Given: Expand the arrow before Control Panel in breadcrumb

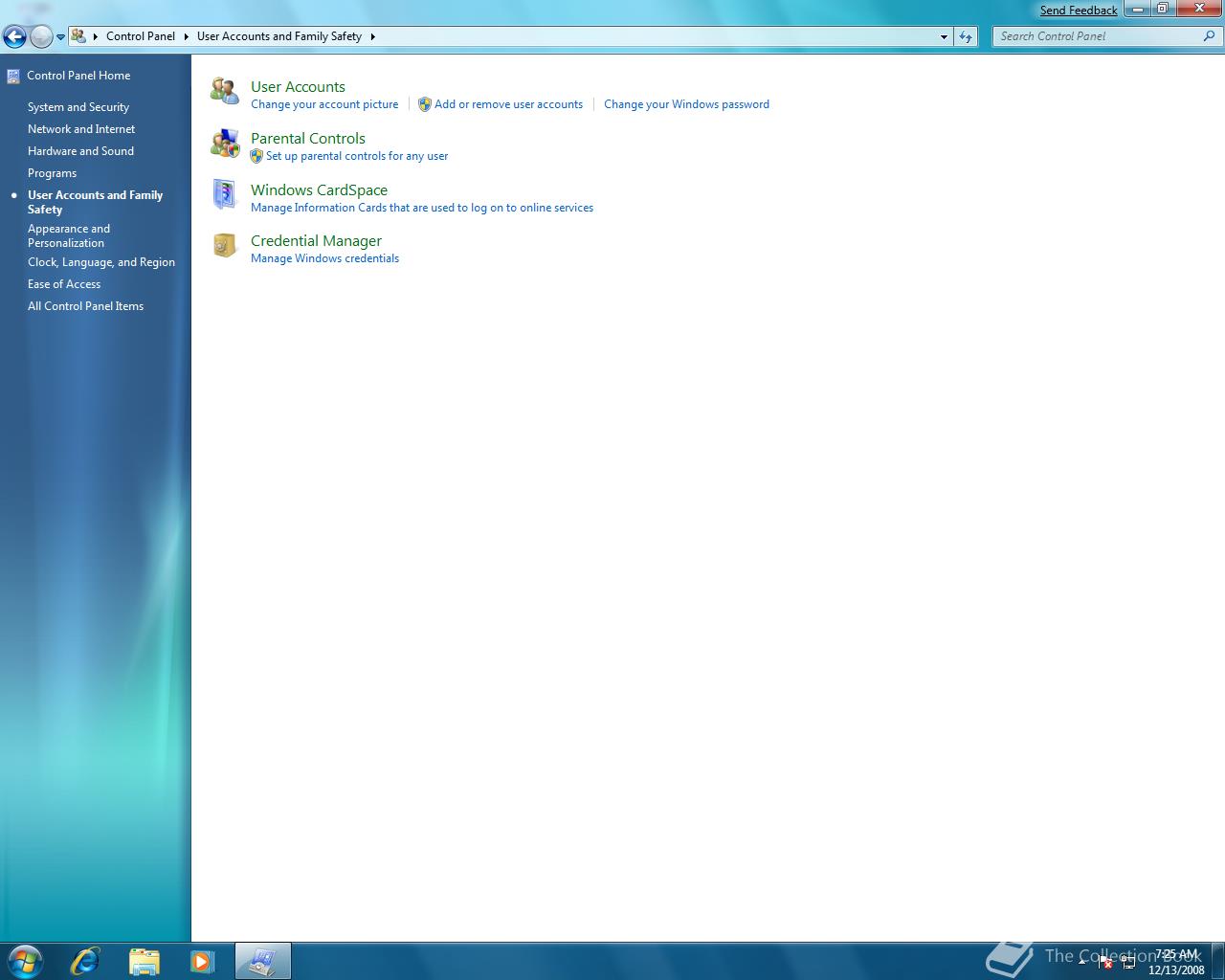Looking at the screenshot, I should 96,36.
